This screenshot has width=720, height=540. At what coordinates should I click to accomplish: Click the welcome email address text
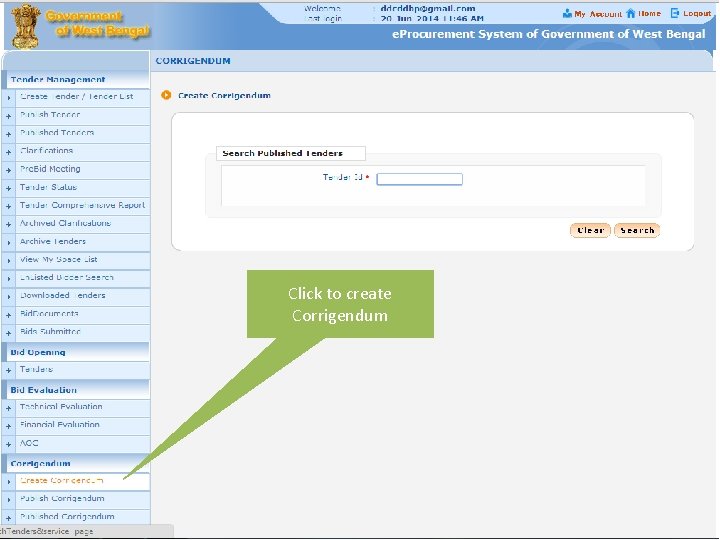click(x=428, y=8)
